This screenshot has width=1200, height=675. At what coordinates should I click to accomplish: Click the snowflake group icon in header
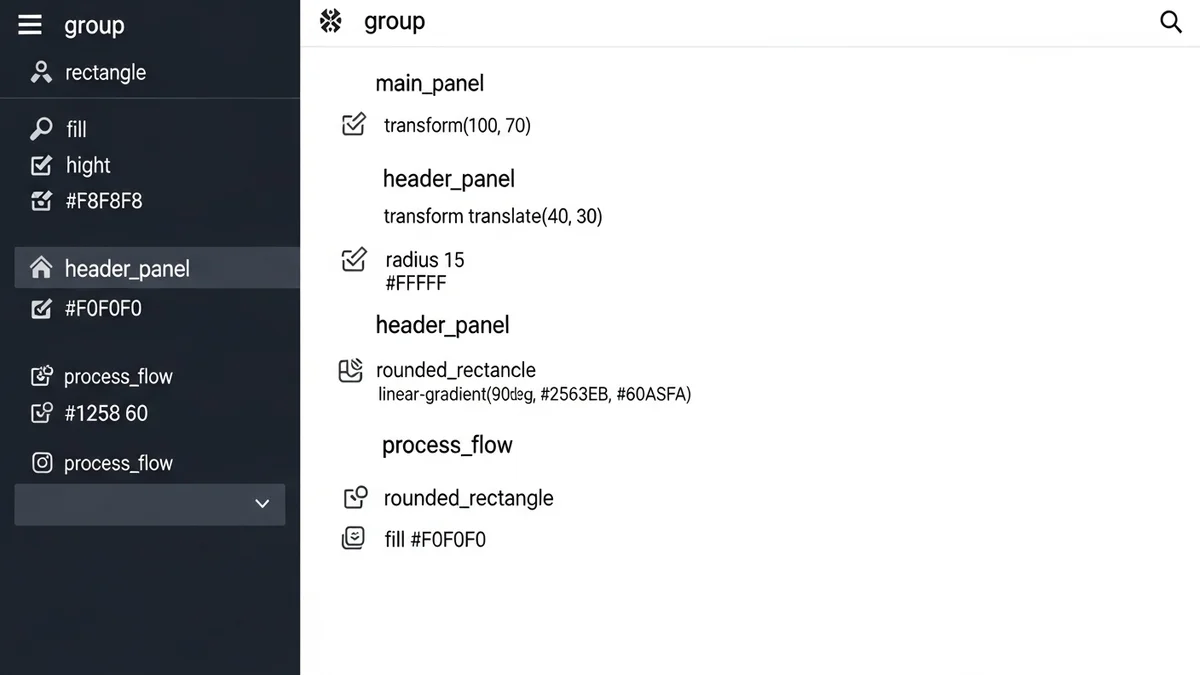click(331, 21)
